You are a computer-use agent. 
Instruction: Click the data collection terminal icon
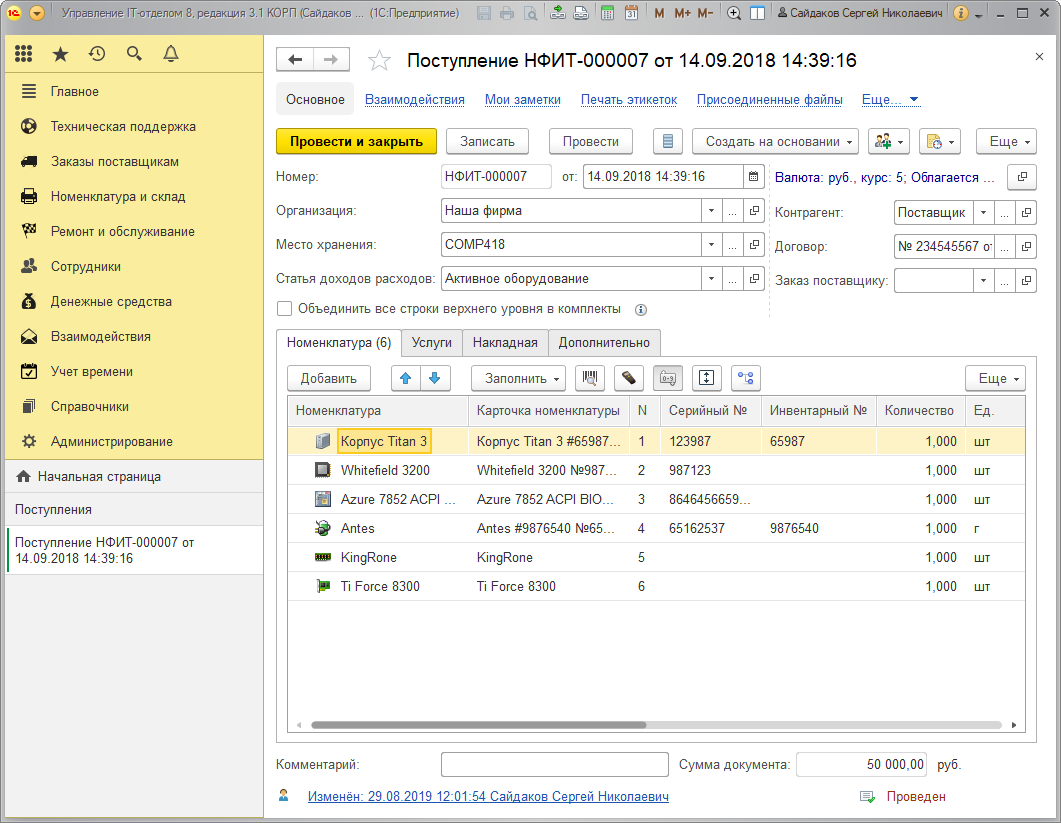629,378
